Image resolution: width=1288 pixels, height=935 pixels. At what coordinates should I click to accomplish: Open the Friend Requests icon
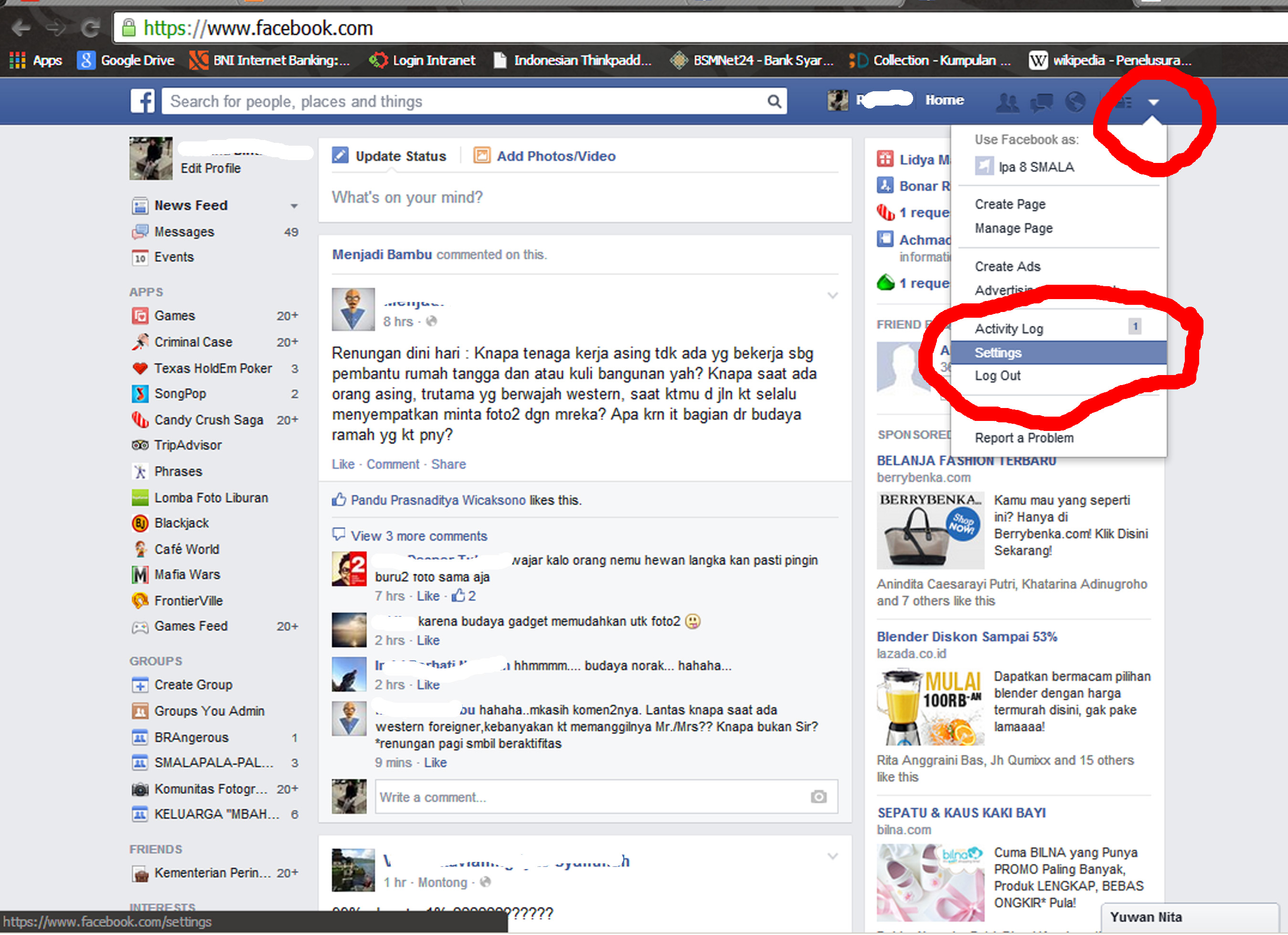click(1008, 102)
